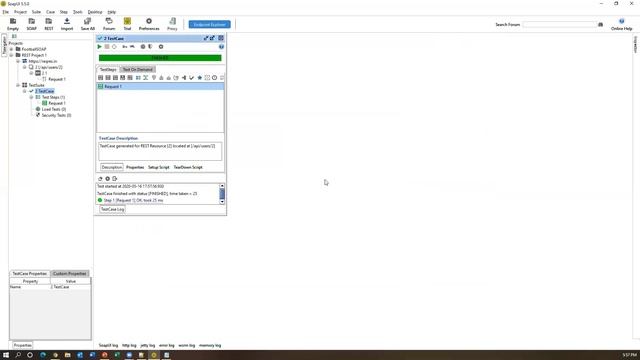Show the Setup Script tab

[158, 167]
